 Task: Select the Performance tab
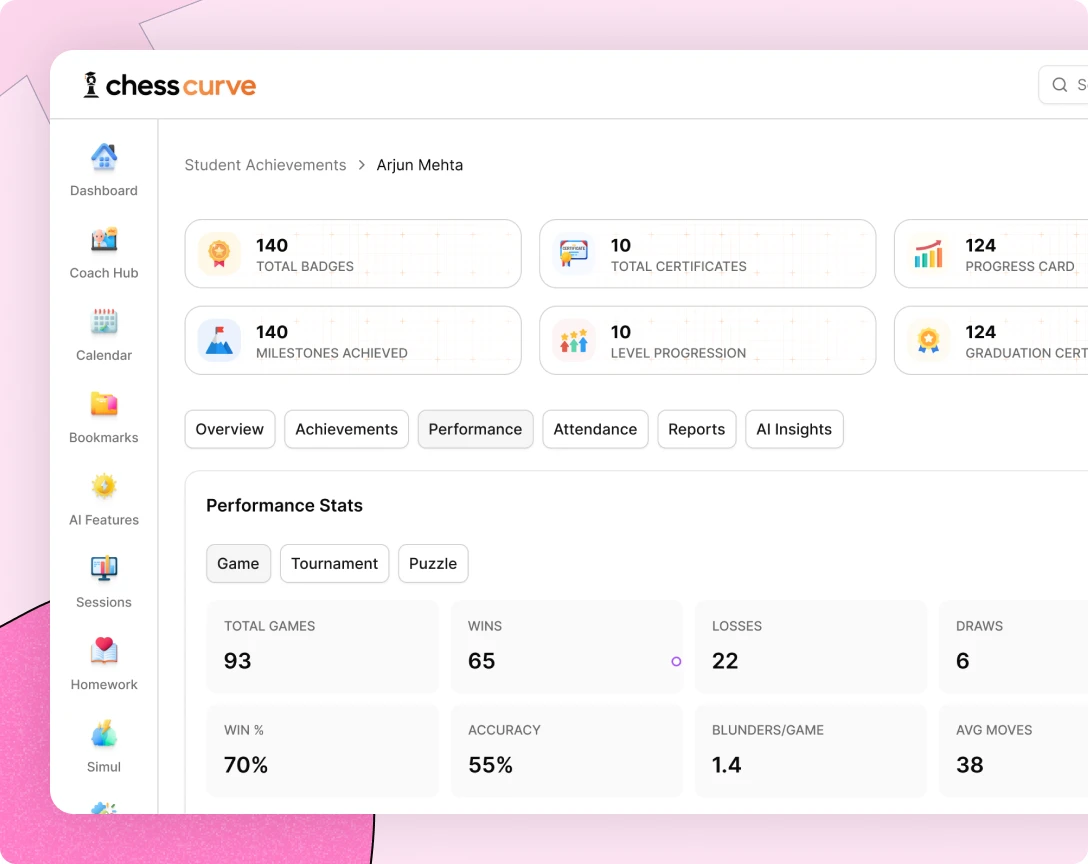click(475, 430)
